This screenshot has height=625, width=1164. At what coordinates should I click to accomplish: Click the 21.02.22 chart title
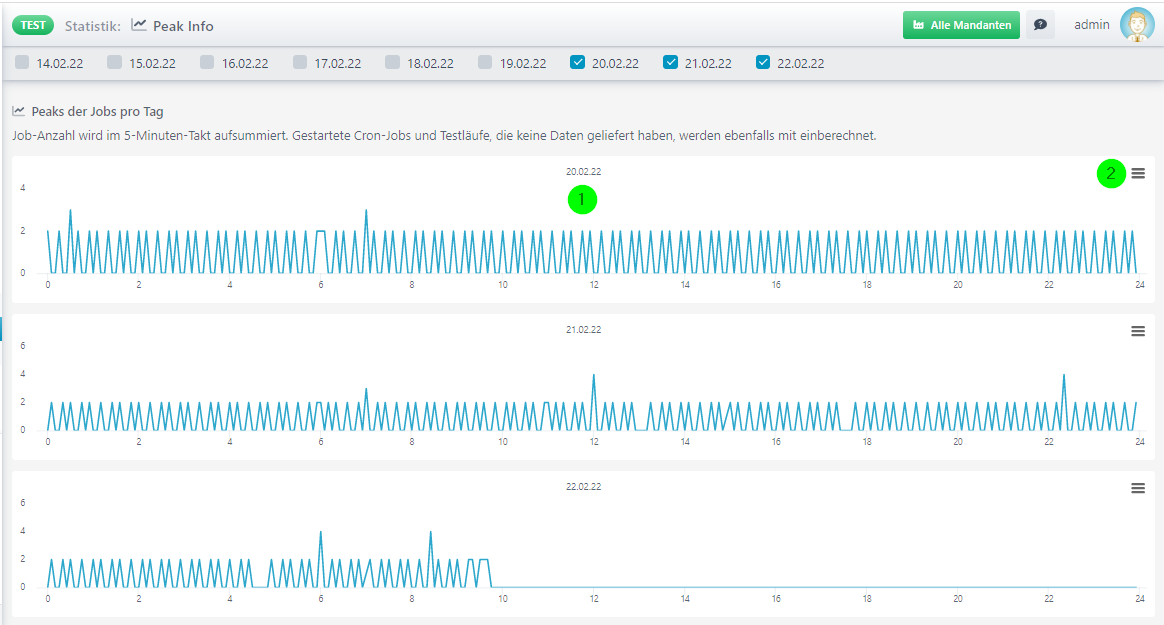[583, 330]
